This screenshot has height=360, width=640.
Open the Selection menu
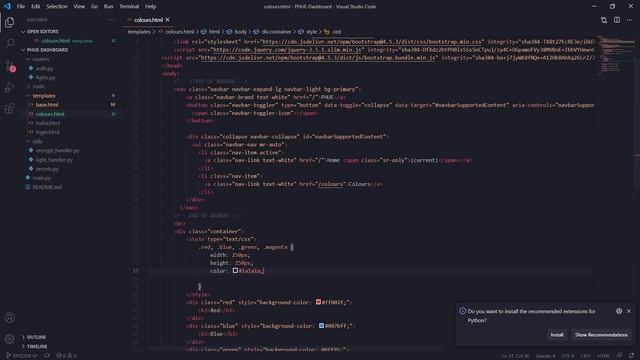point(57,7)
